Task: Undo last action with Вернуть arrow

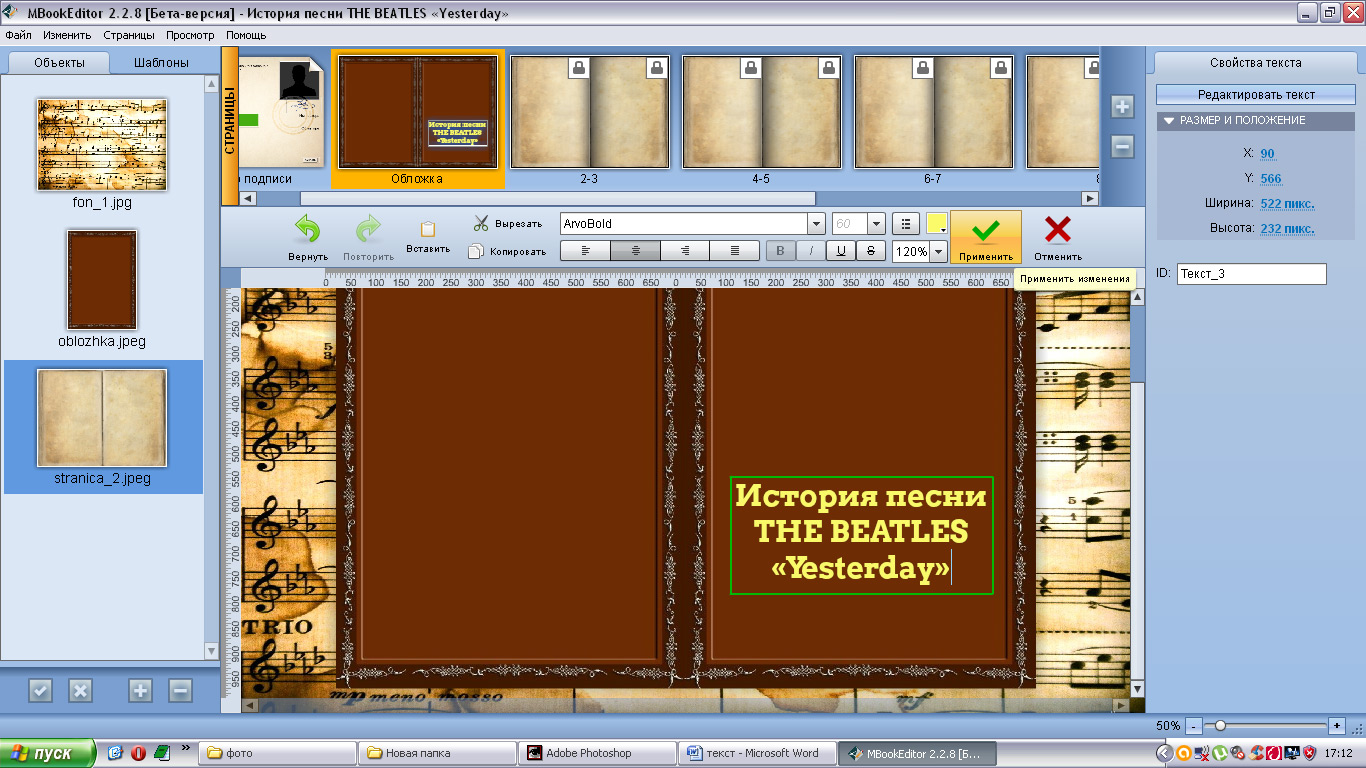Action: click(x=307, y=237)
